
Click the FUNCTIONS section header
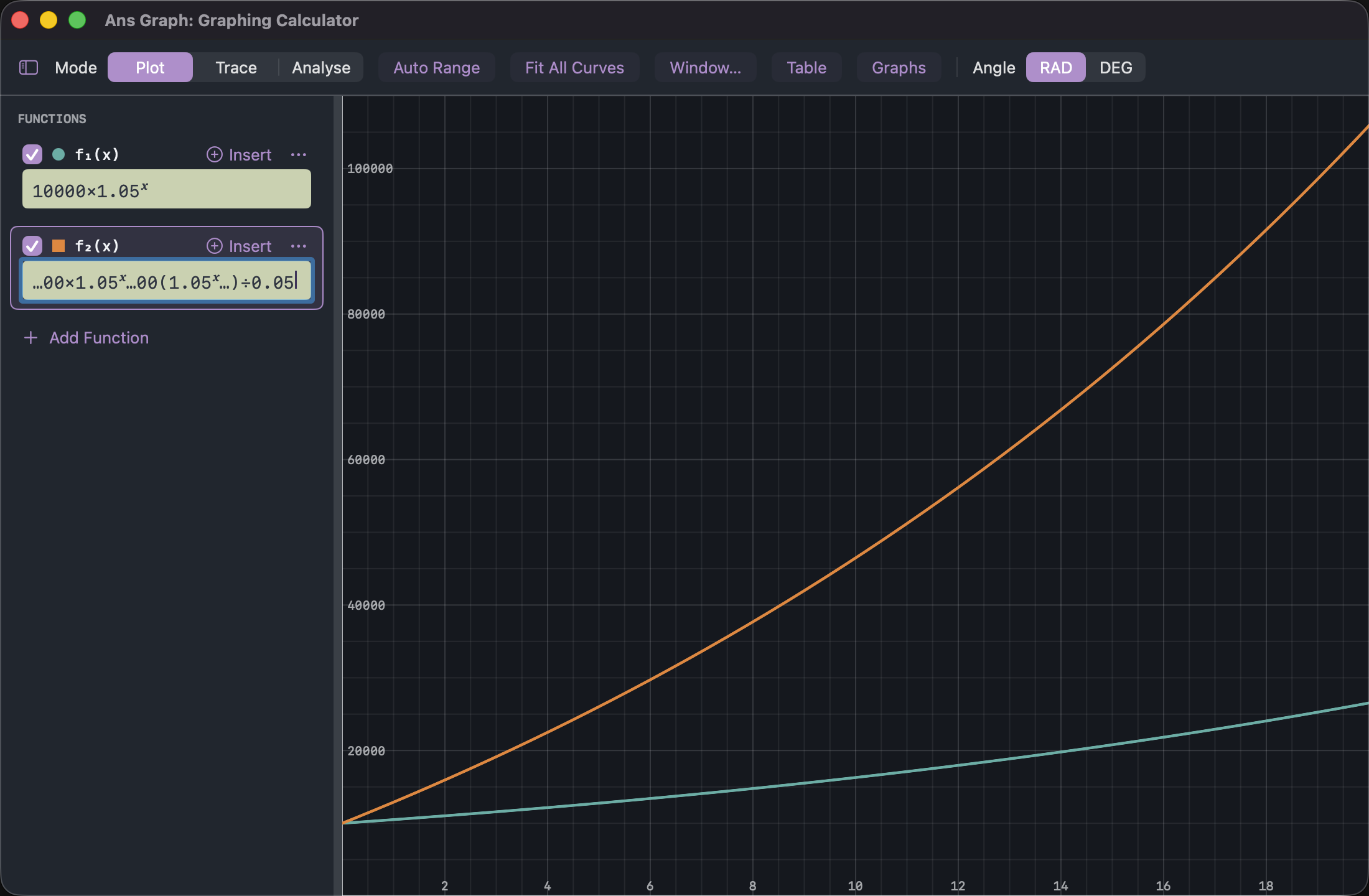point(52,119)
